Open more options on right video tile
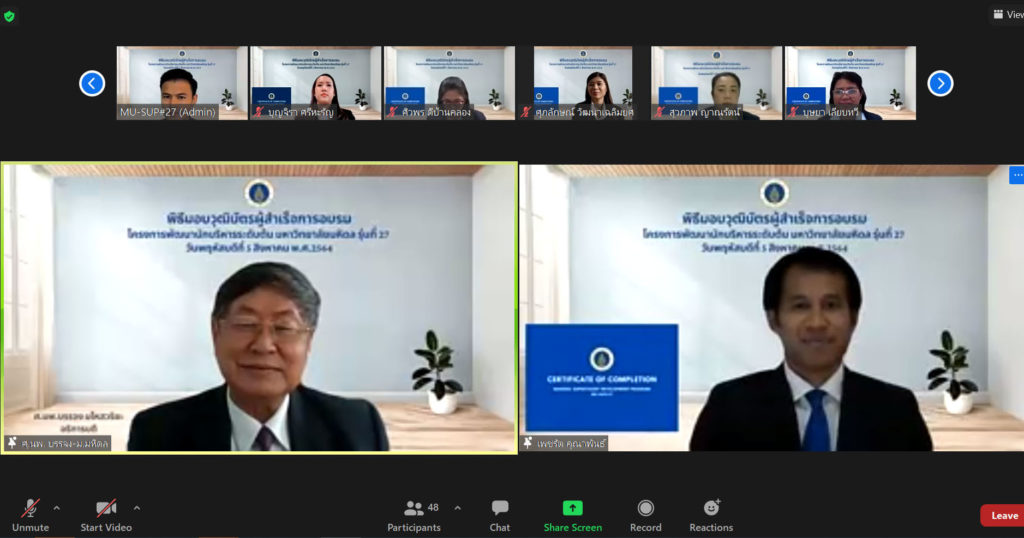1024x538 pixels. [1016, 176]
